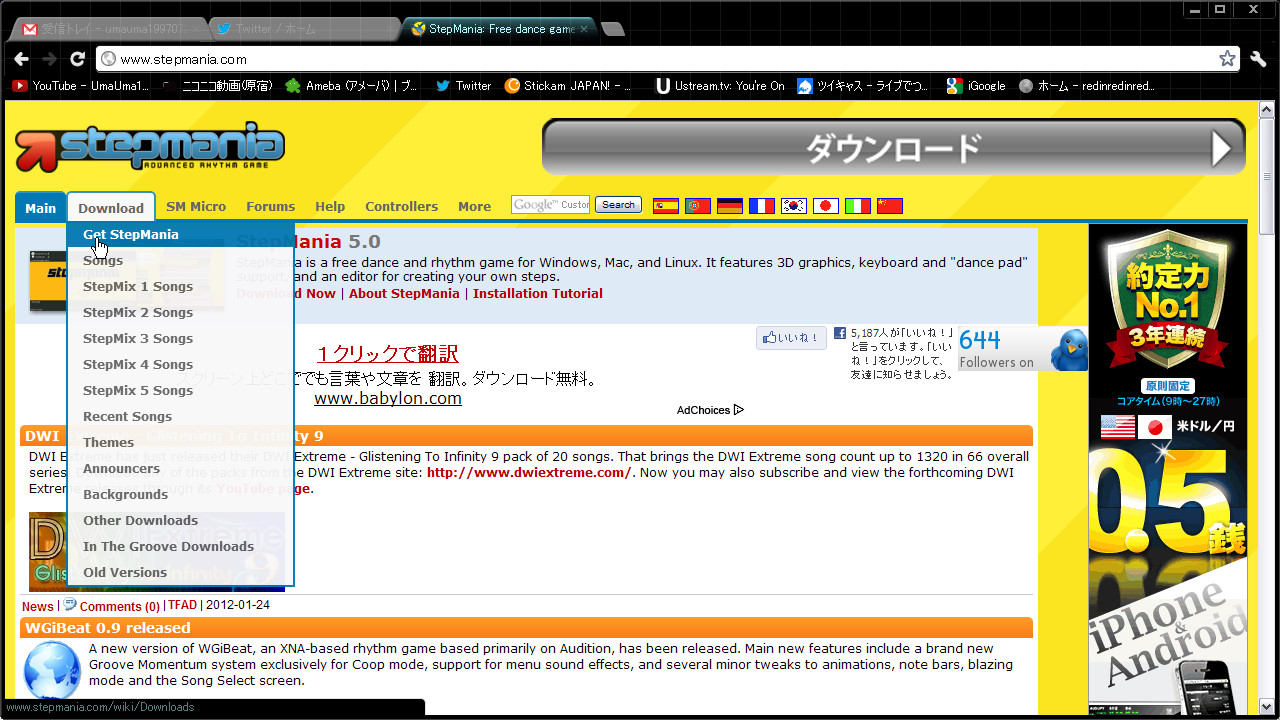Choose StepMix 5 Songs menu entry
Viewport: 1280px width, 720px height.
(x=181, y=390)
